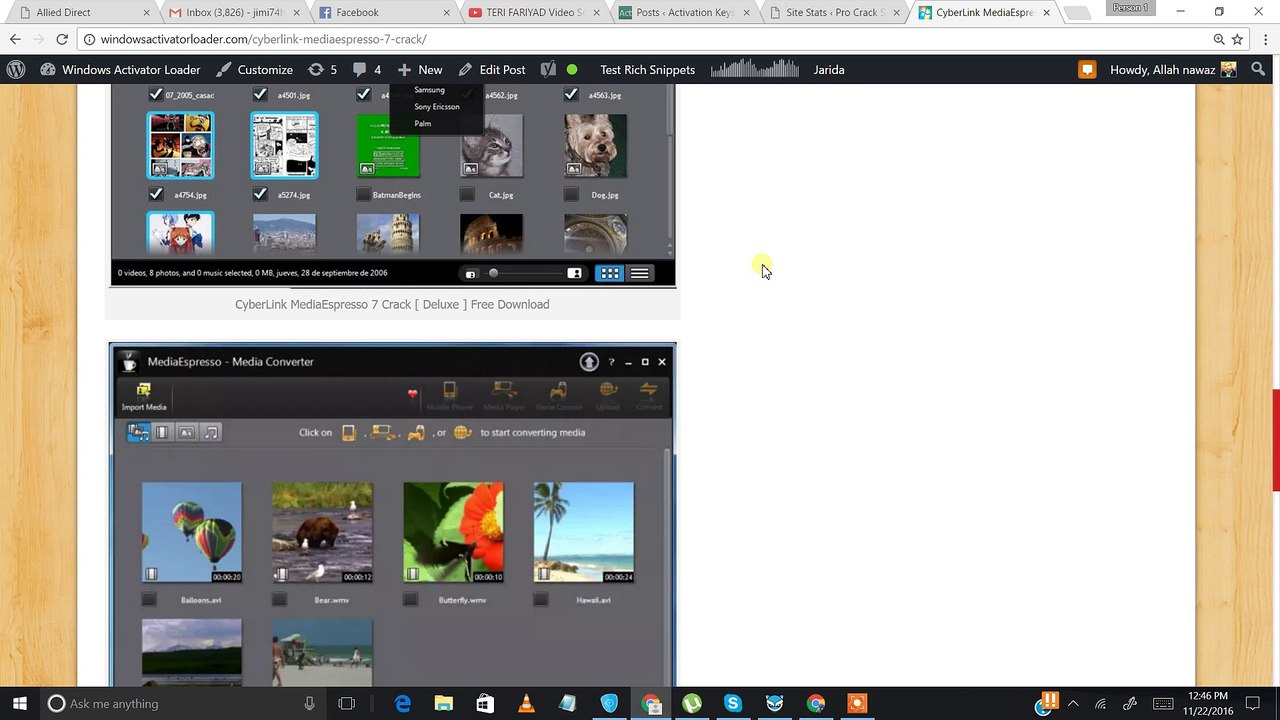Switch to the Facebook tab

coord(382,12)
